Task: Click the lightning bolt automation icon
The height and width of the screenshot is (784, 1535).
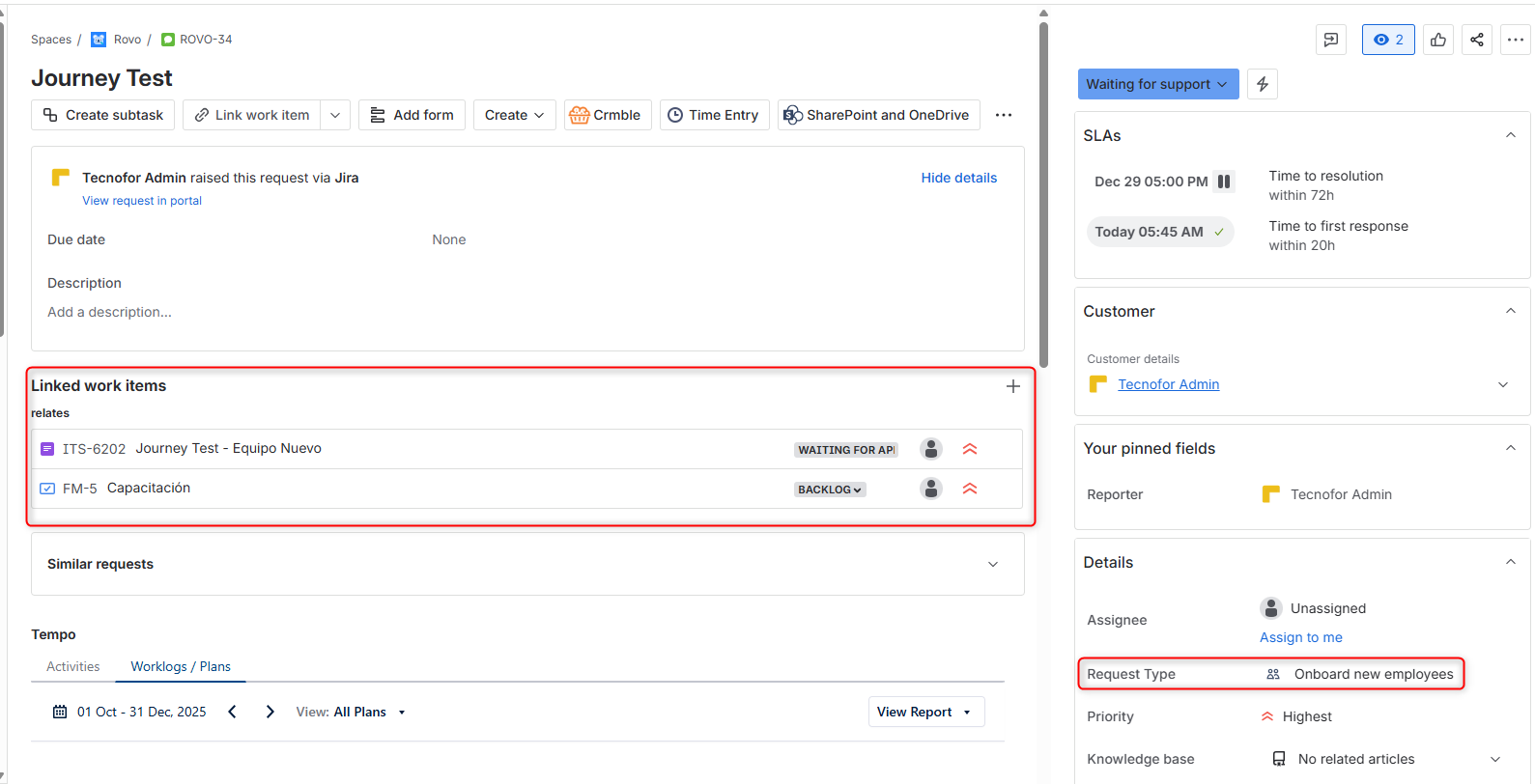Action: coord(1262,84)
